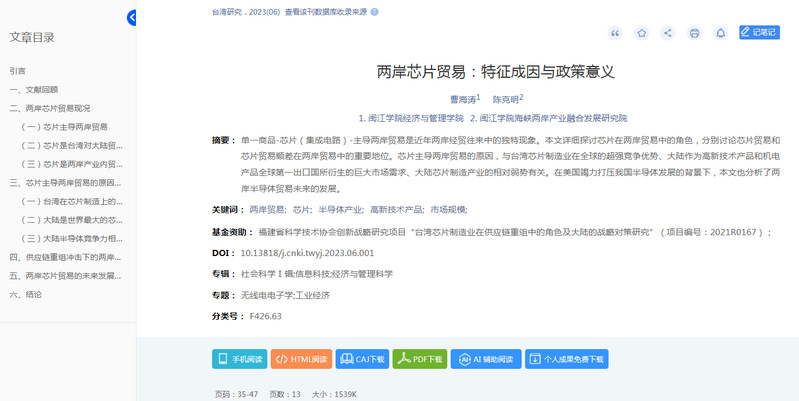
Task: Download the article as PDF
Action: (420, 359)
